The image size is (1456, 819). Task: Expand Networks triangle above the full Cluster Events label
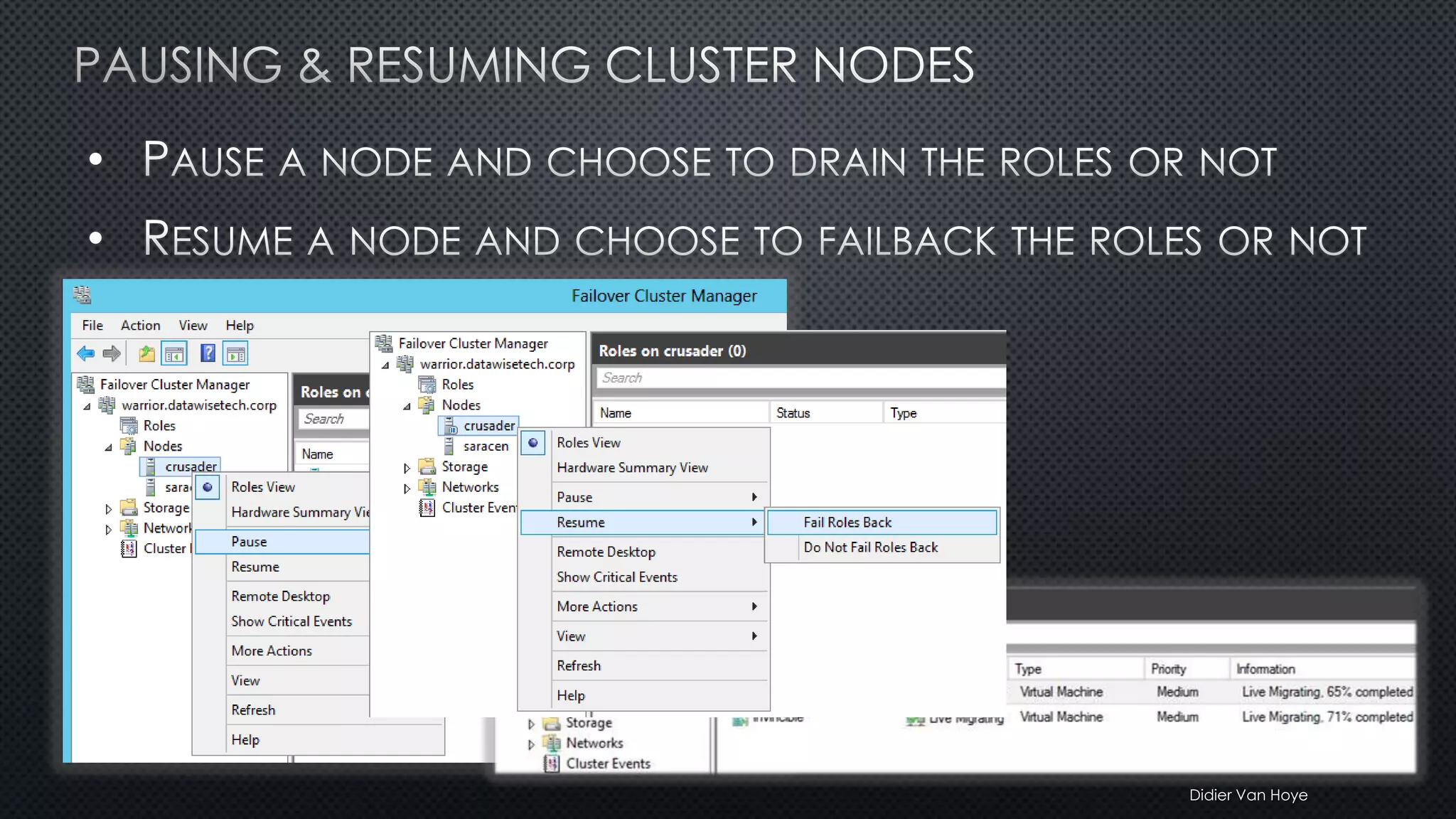coord(531,744)
